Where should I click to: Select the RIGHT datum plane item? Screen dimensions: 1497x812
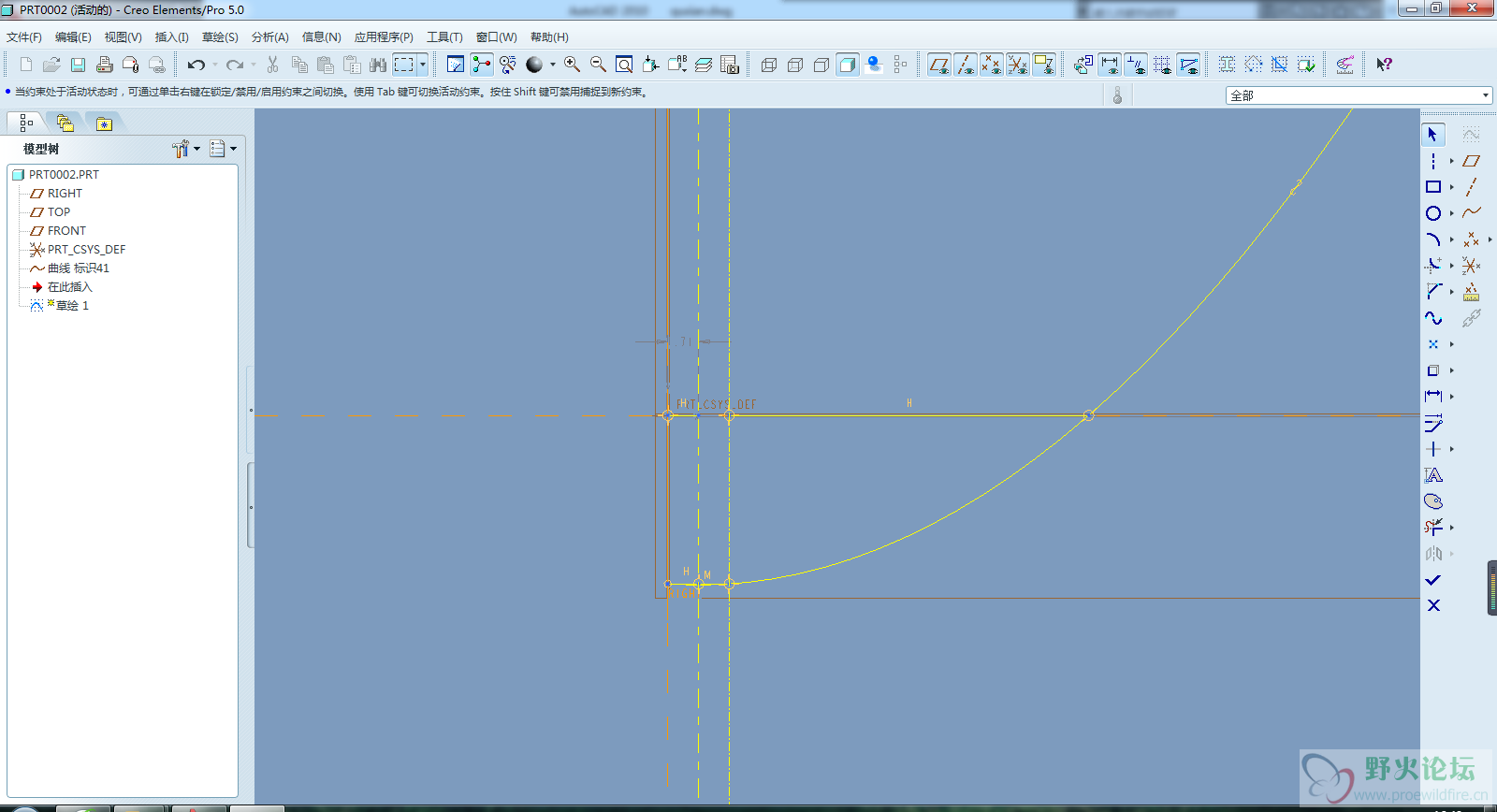65,194
